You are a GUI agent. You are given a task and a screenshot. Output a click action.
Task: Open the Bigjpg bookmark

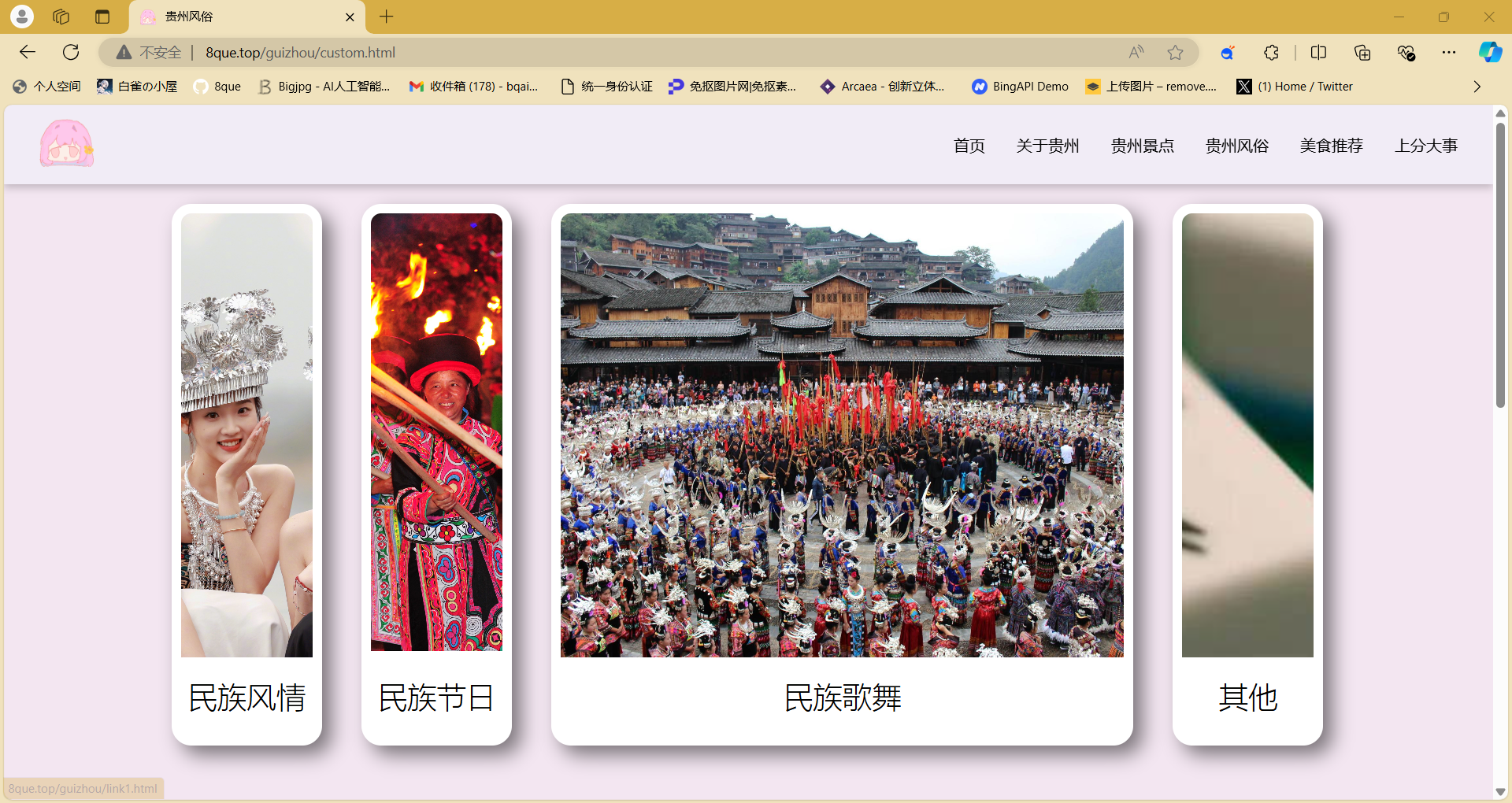coord(324,87)
